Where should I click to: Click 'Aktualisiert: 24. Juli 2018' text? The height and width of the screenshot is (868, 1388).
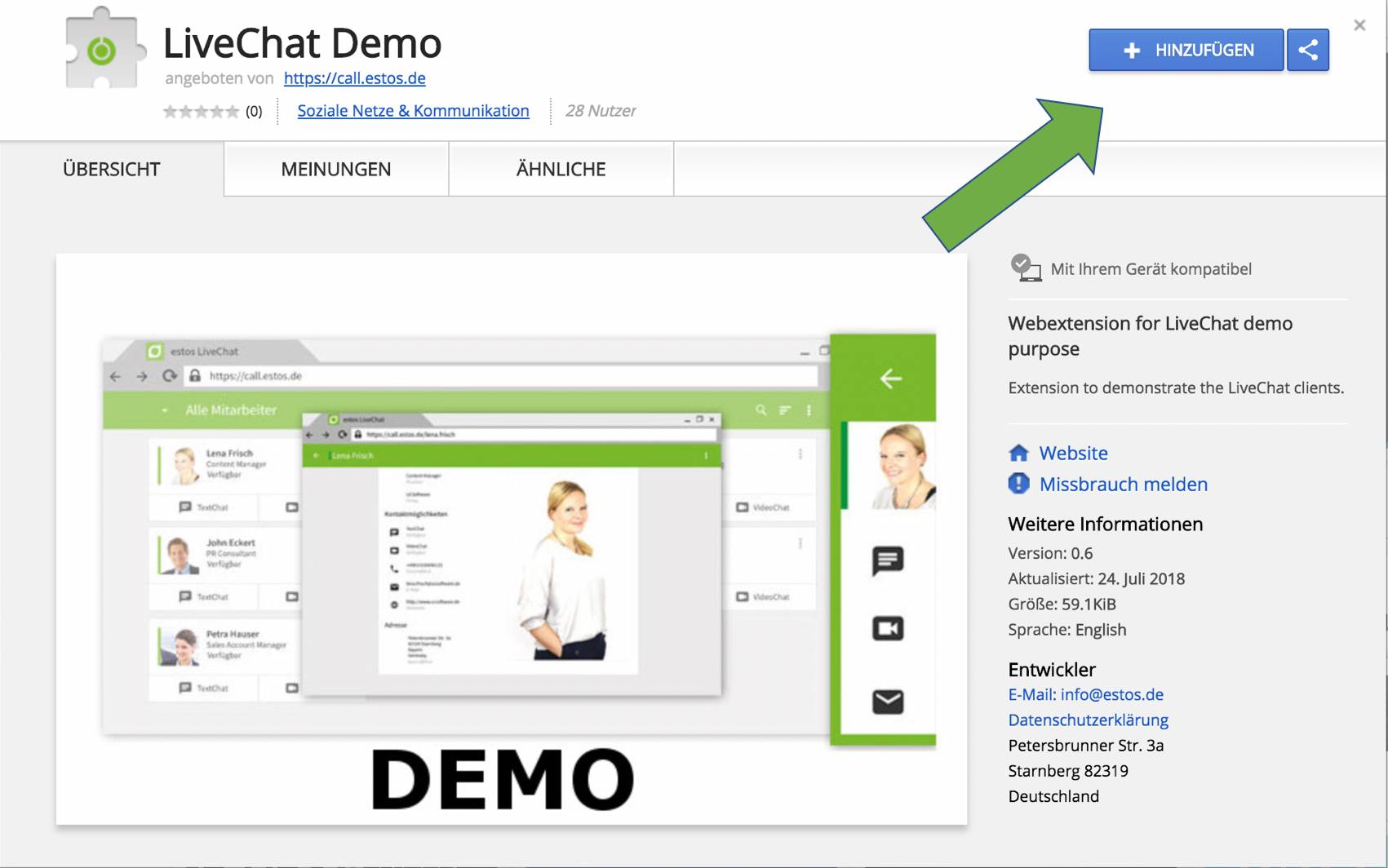coord(1096,578)
